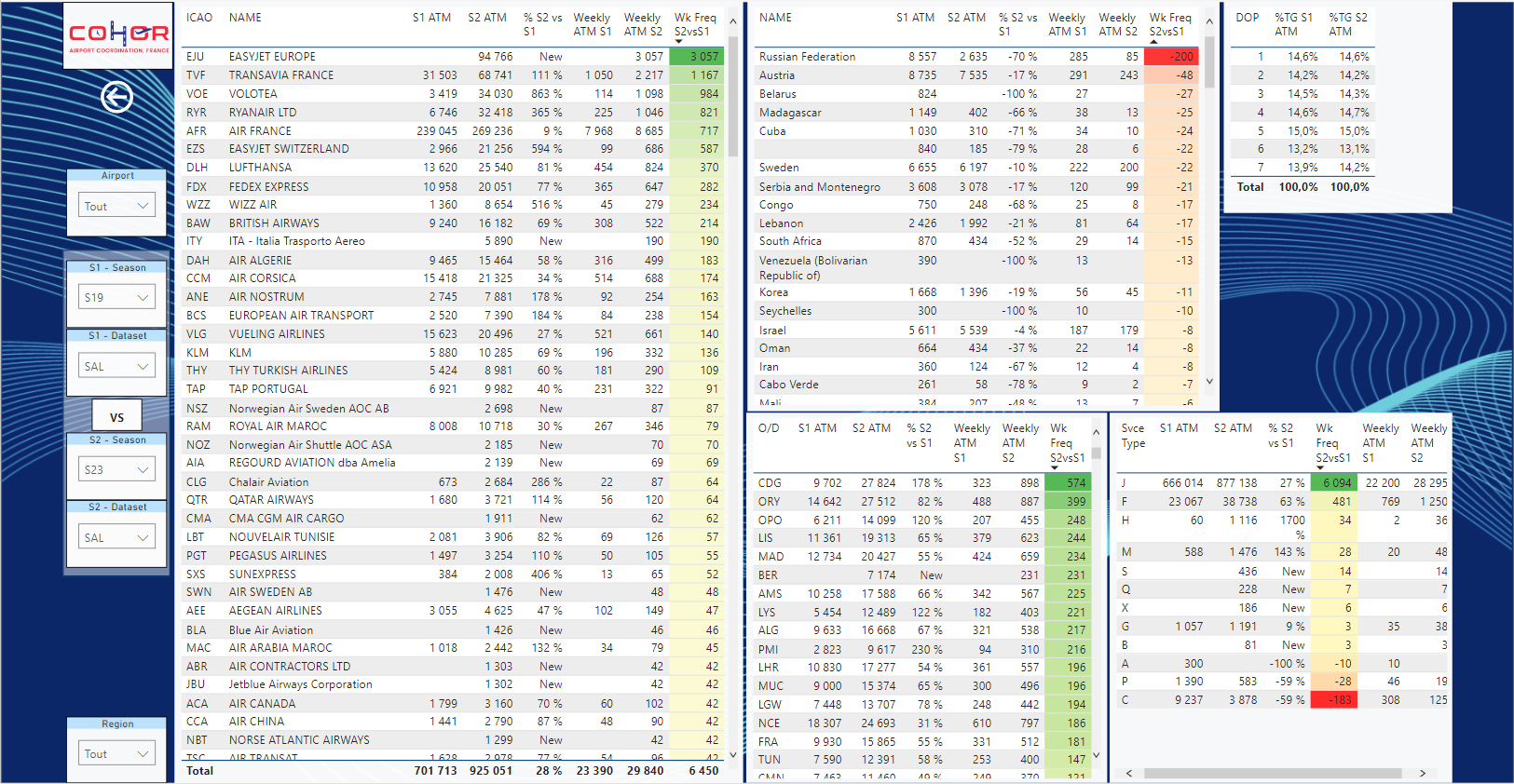Click the O/D airport table scroll-down arrow
Viewport: 1514px width, 784px height.
(1096, 754)
